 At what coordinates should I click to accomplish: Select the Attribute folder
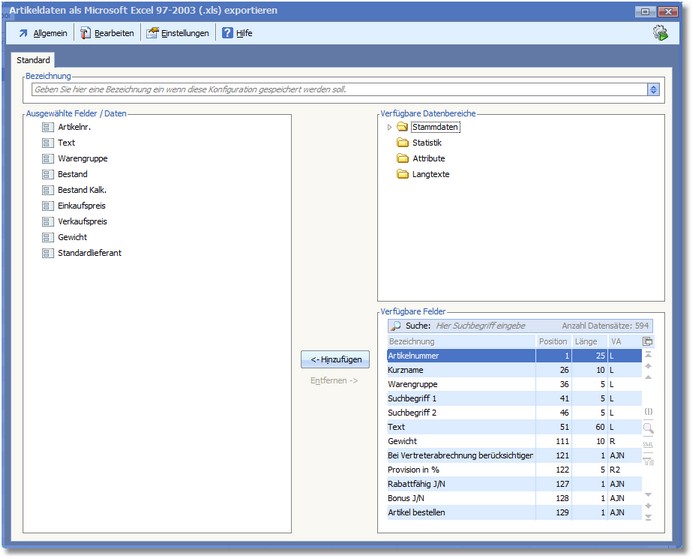pos(428,159)
